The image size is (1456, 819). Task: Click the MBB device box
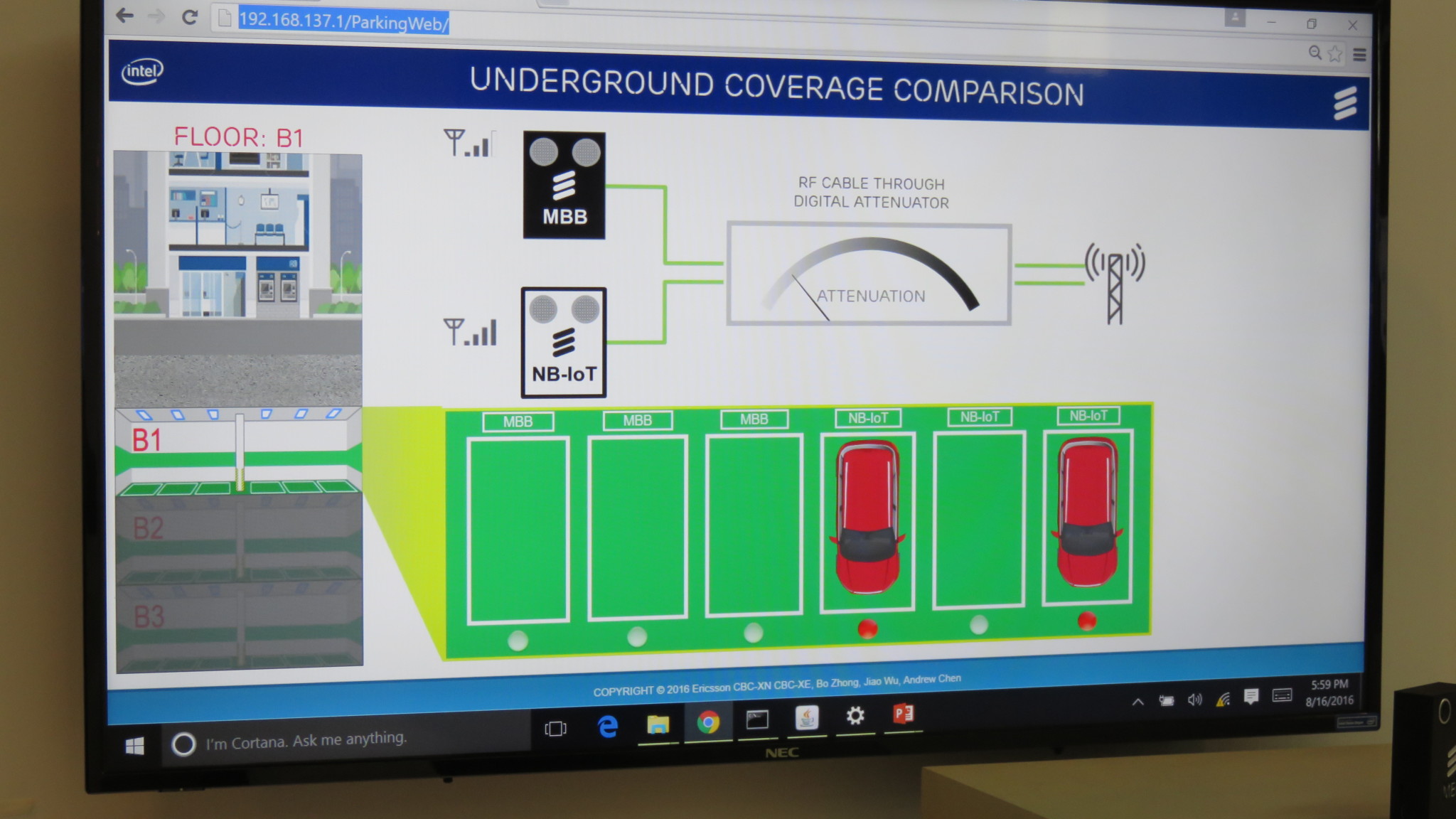pos(564,185)
